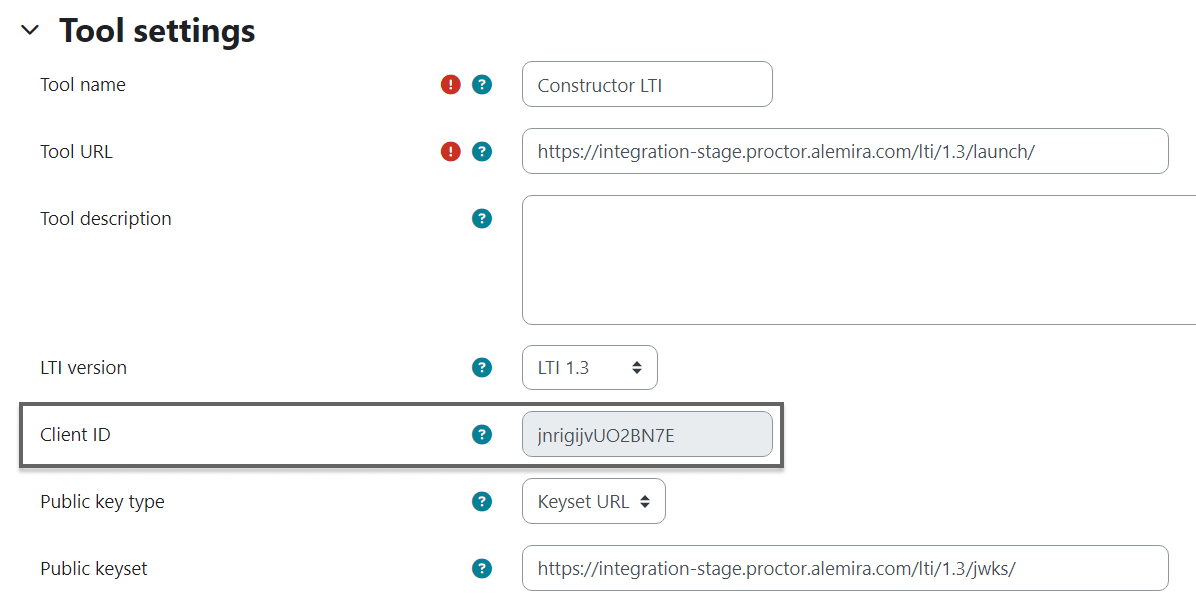Click Public keyset help icon

(x=482, y=569)
